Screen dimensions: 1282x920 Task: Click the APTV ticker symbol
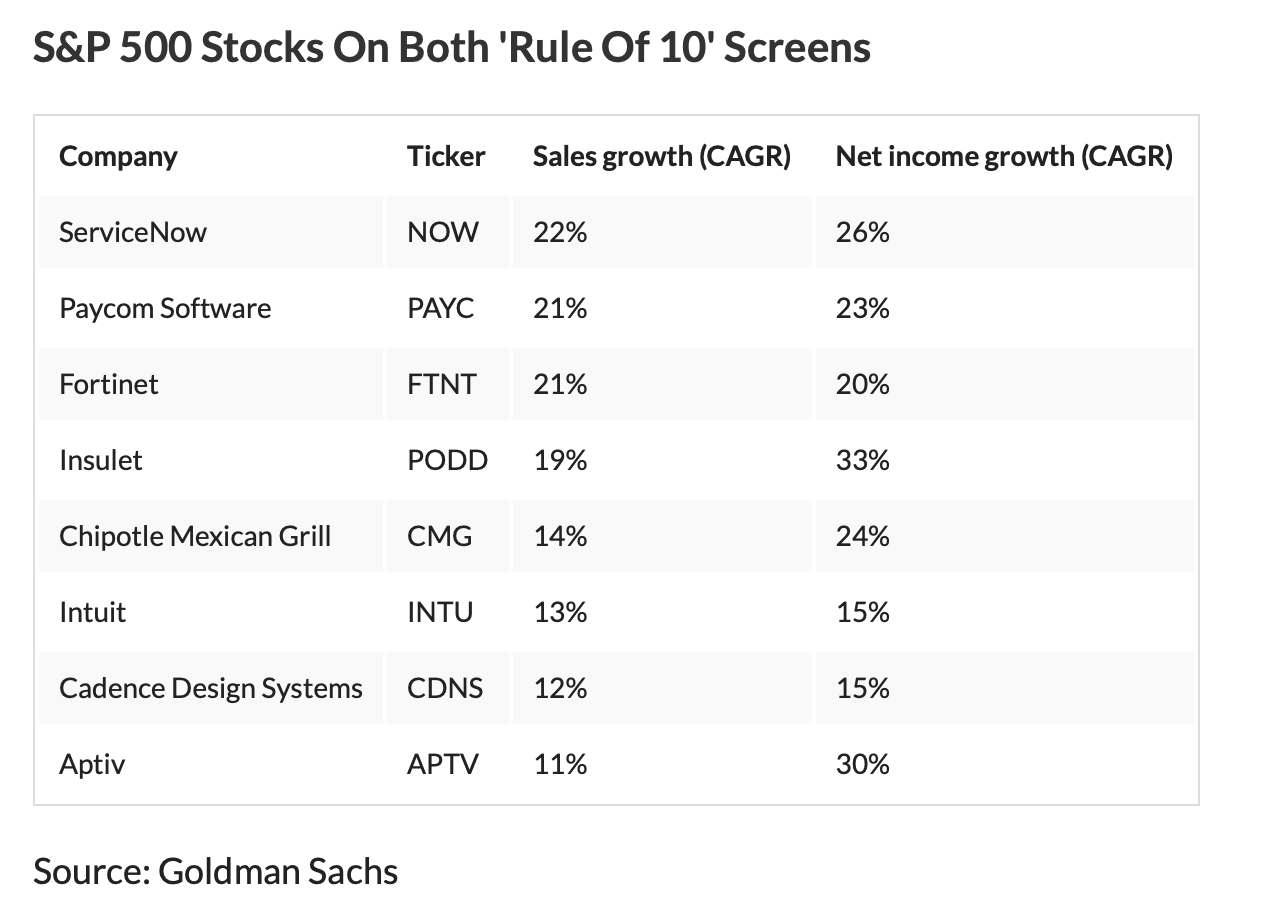(443, 765)
